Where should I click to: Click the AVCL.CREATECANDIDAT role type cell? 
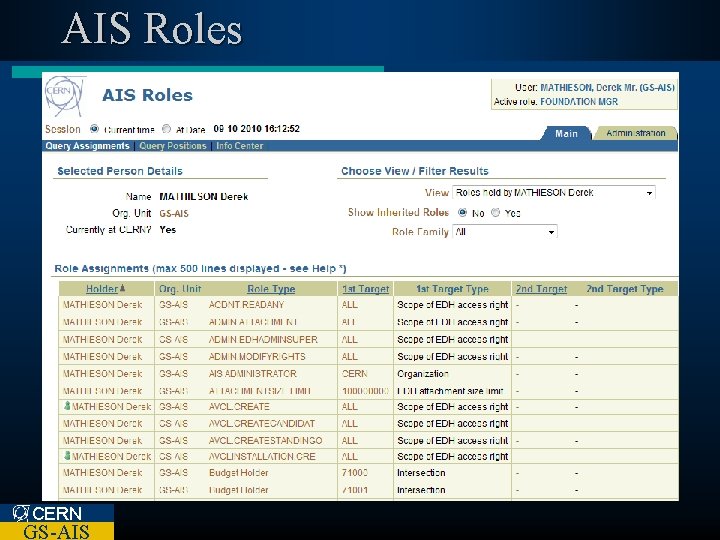[262, 423]
